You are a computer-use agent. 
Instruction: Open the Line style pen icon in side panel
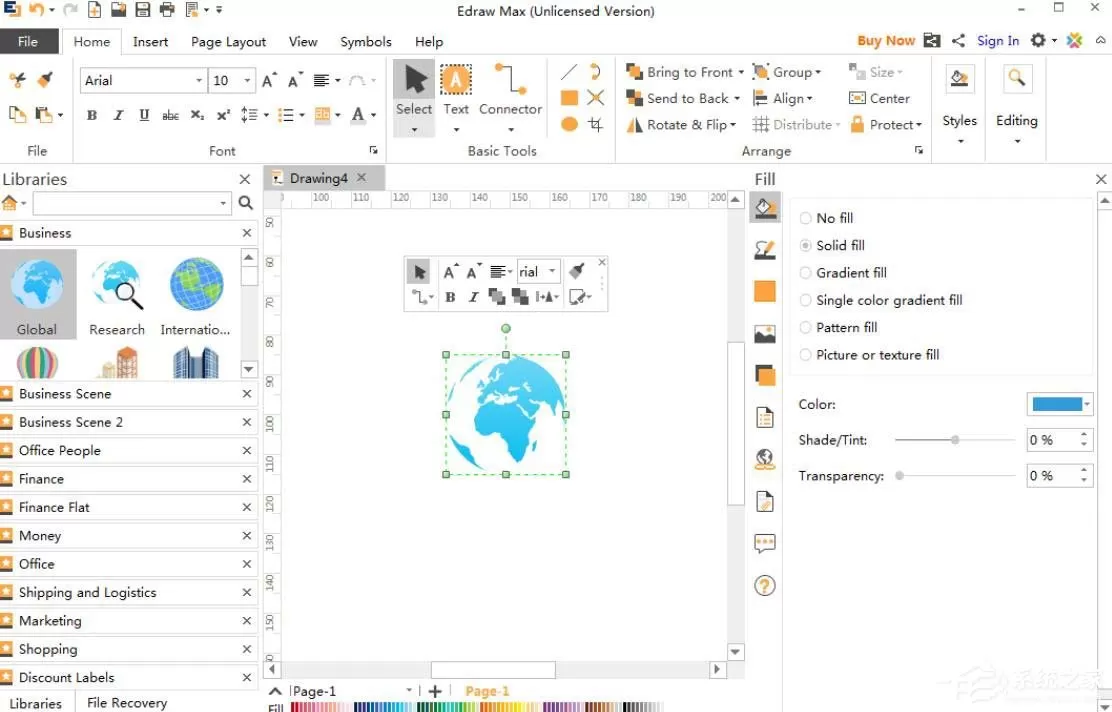pyautogui.click(x=764, y=250)
